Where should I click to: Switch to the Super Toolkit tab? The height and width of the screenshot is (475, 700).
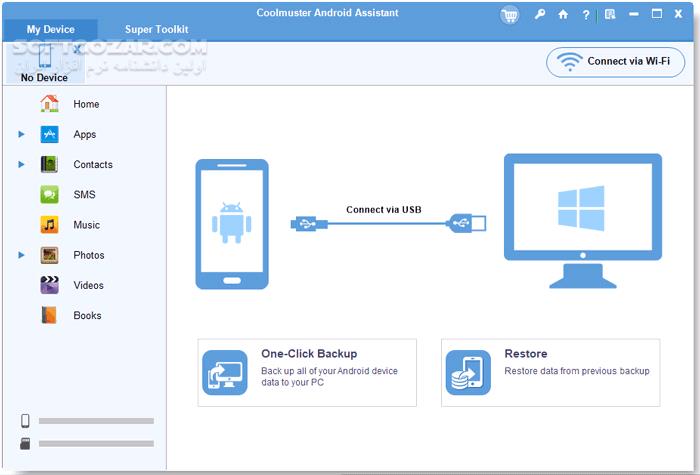(x=156, y=29)
